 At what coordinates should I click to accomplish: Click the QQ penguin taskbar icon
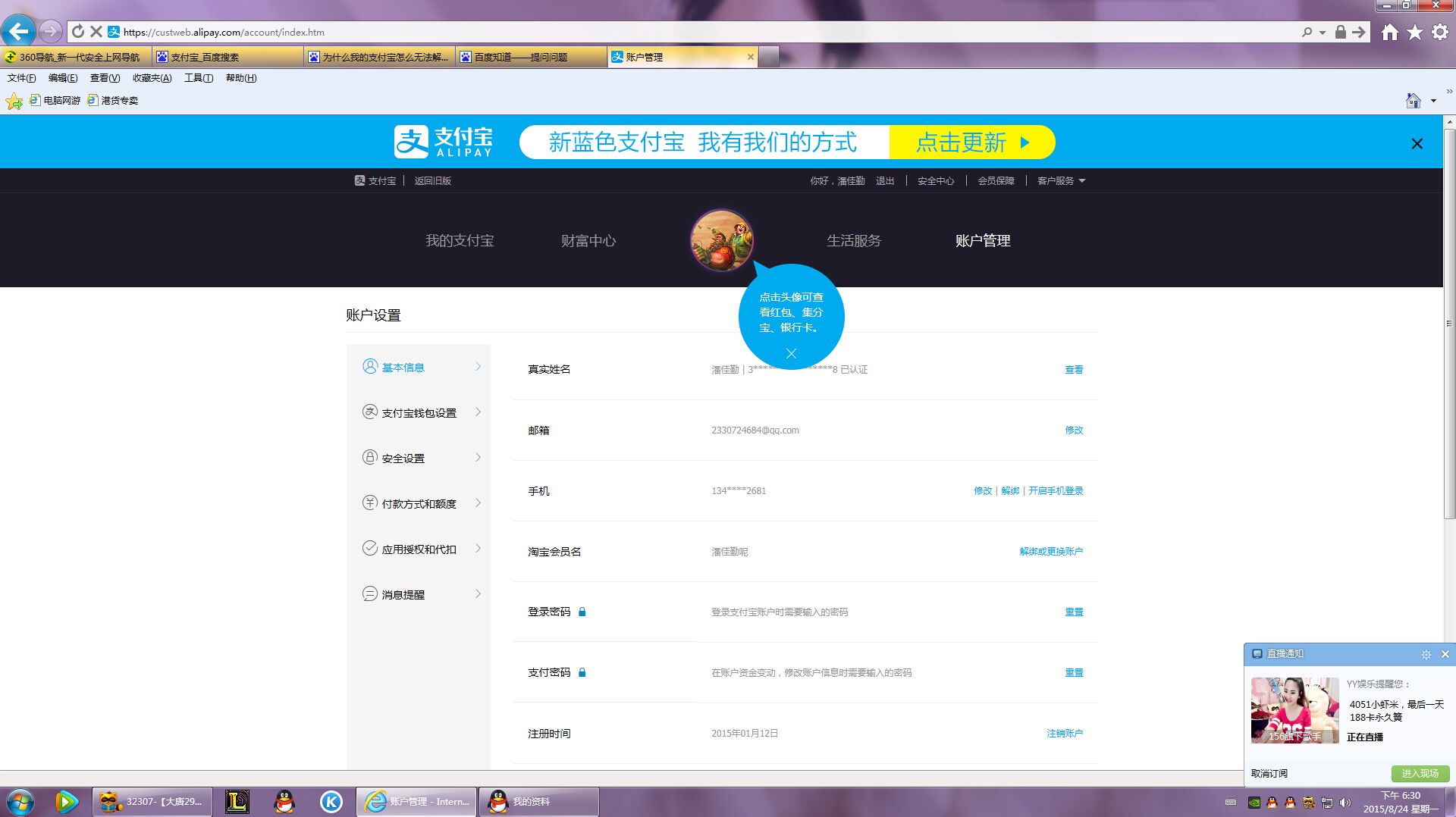(x=284, y=801)
